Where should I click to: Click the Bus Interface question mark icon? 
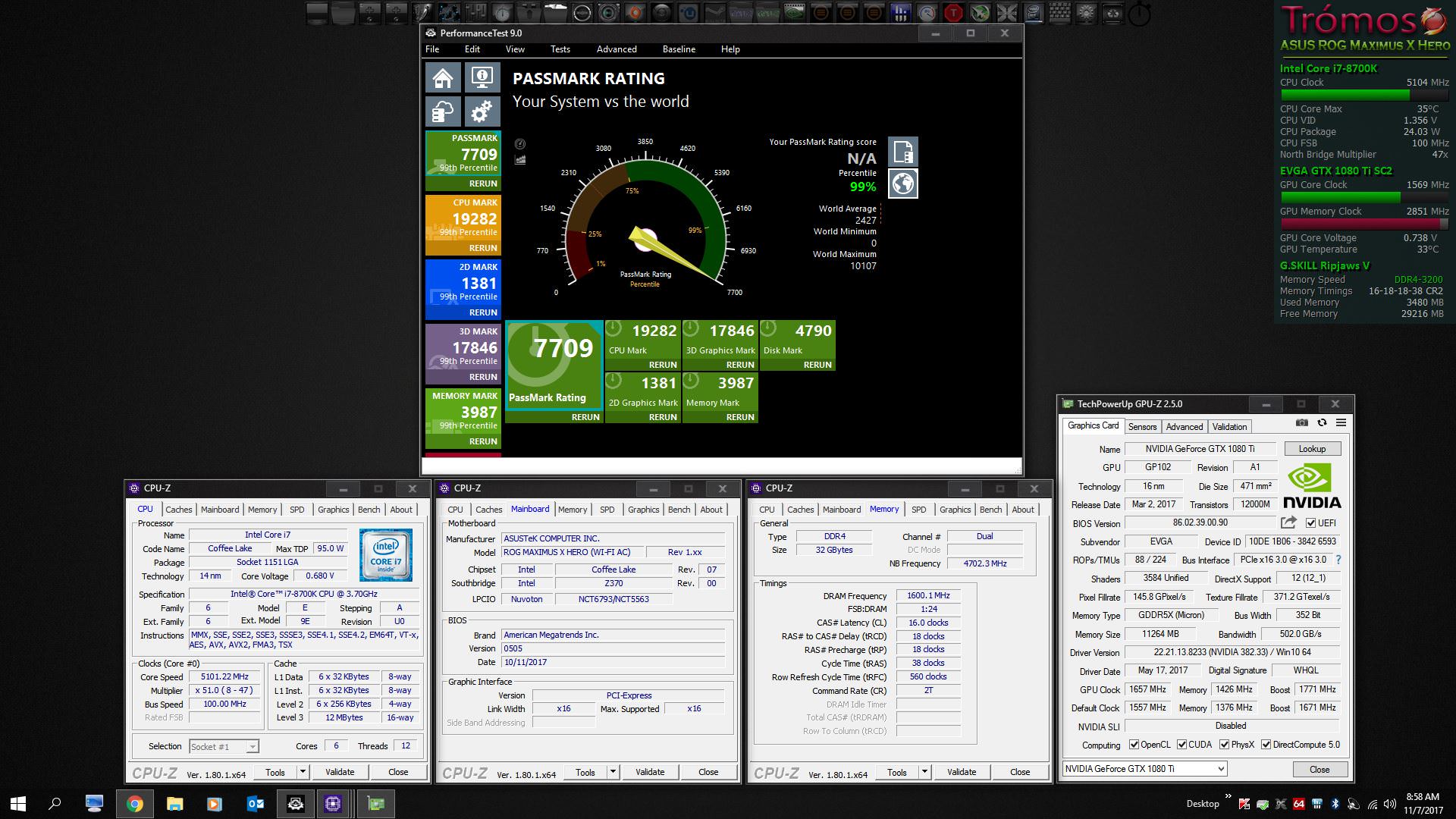click(x=1338, y=560)
